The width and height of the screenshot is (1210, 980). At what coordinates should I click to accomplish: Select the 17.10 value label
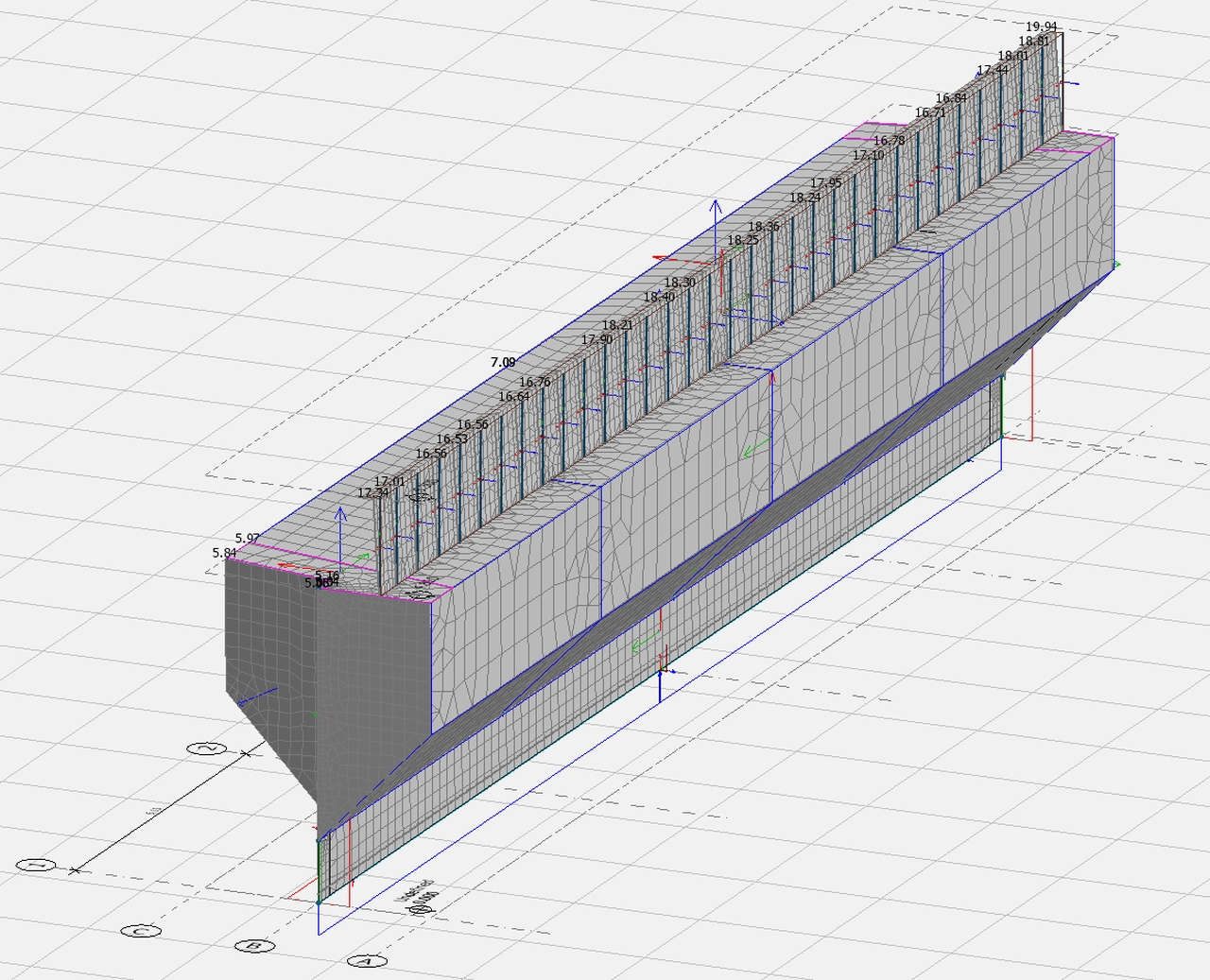tap(869, 155)
